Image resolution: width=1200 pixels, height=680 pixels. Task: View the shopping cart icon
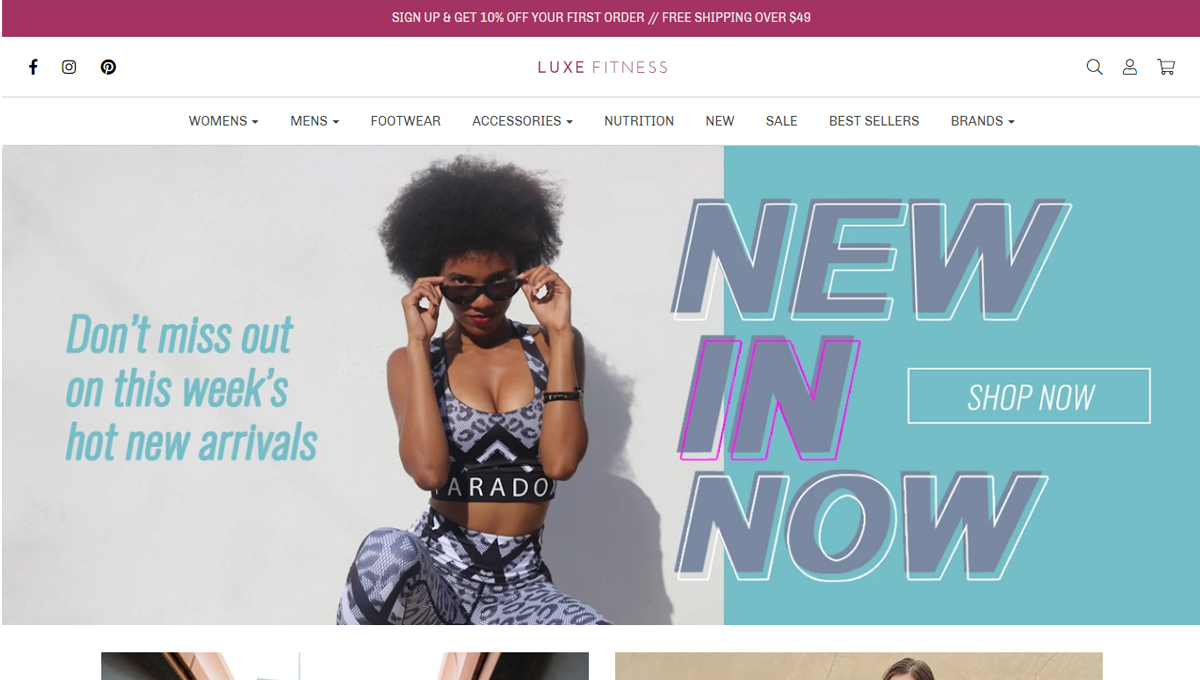pyautogui.click(x=1166, y=67)
